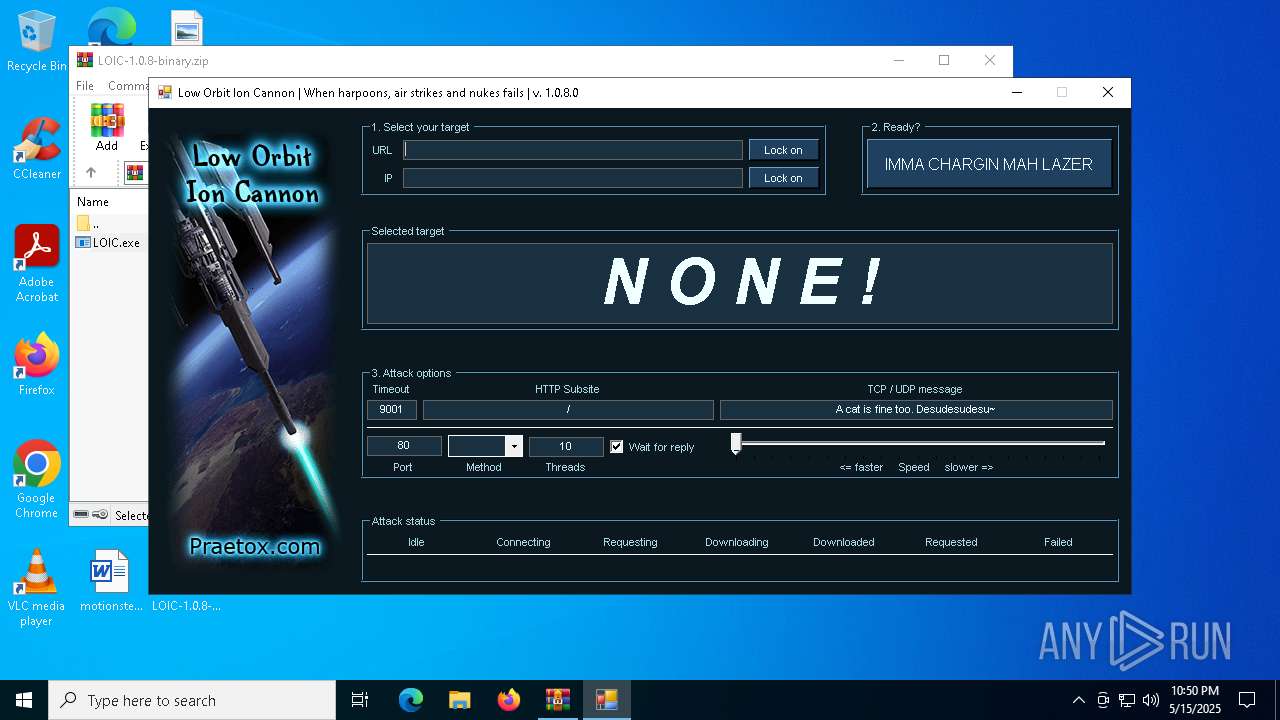Click the Idle status column header
The width and height of the screenshot is (1280, 720).
coord(416,542)
